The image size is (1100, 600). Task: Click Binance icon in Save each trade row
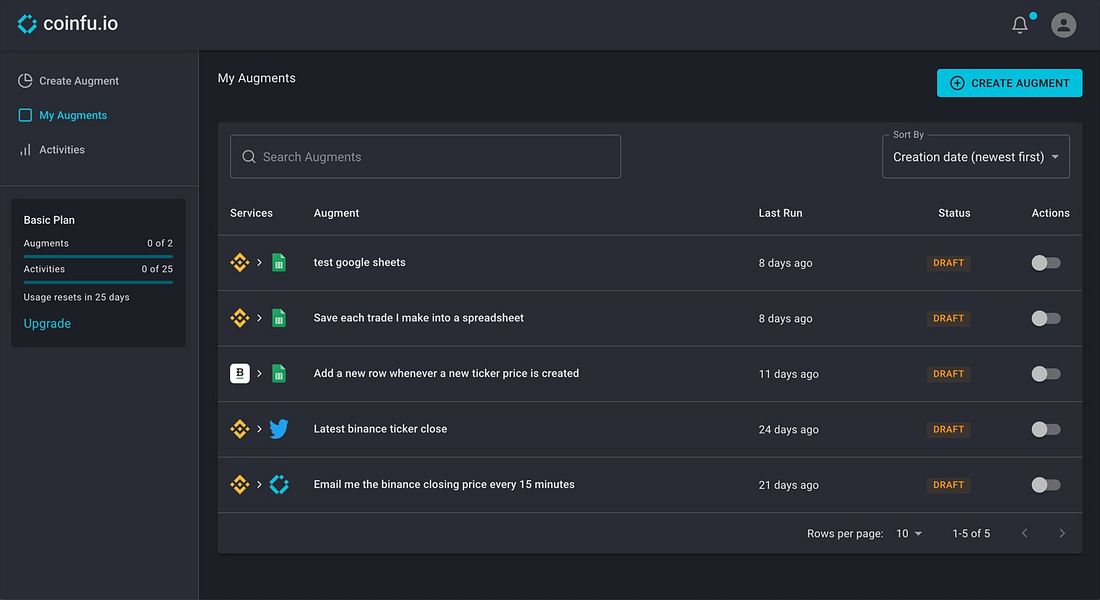pyautogui.click(x=240, y=318)
